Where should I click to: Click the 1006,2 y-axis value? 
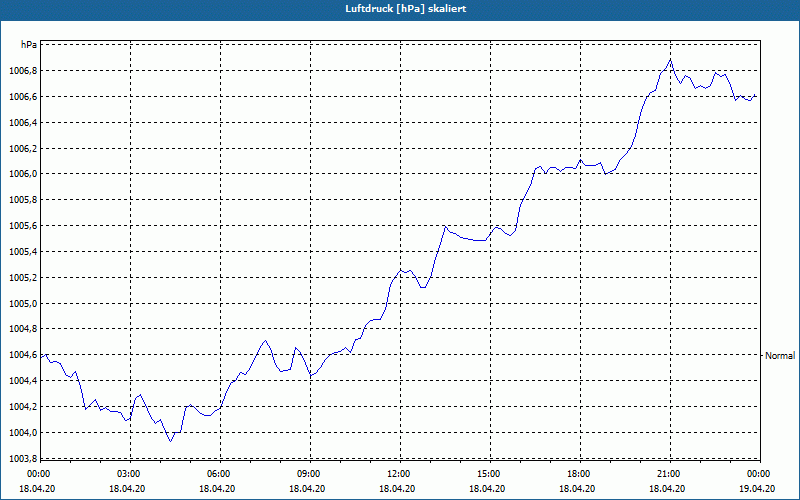coord(23,148)
